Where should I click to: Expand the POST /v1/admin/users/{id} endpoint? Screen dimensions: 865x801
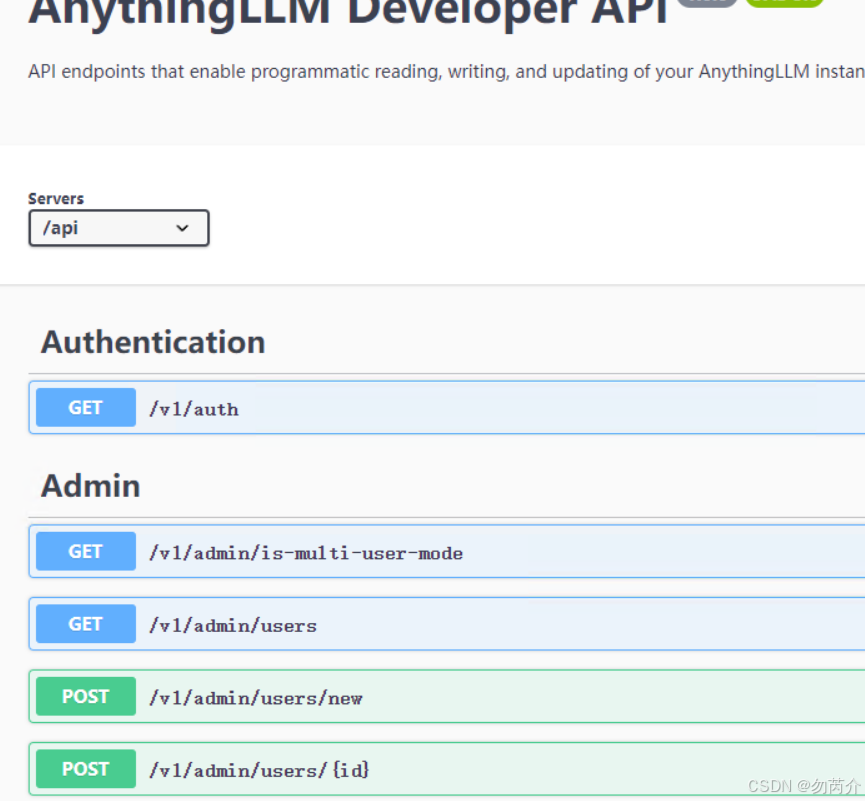point(447,769)
